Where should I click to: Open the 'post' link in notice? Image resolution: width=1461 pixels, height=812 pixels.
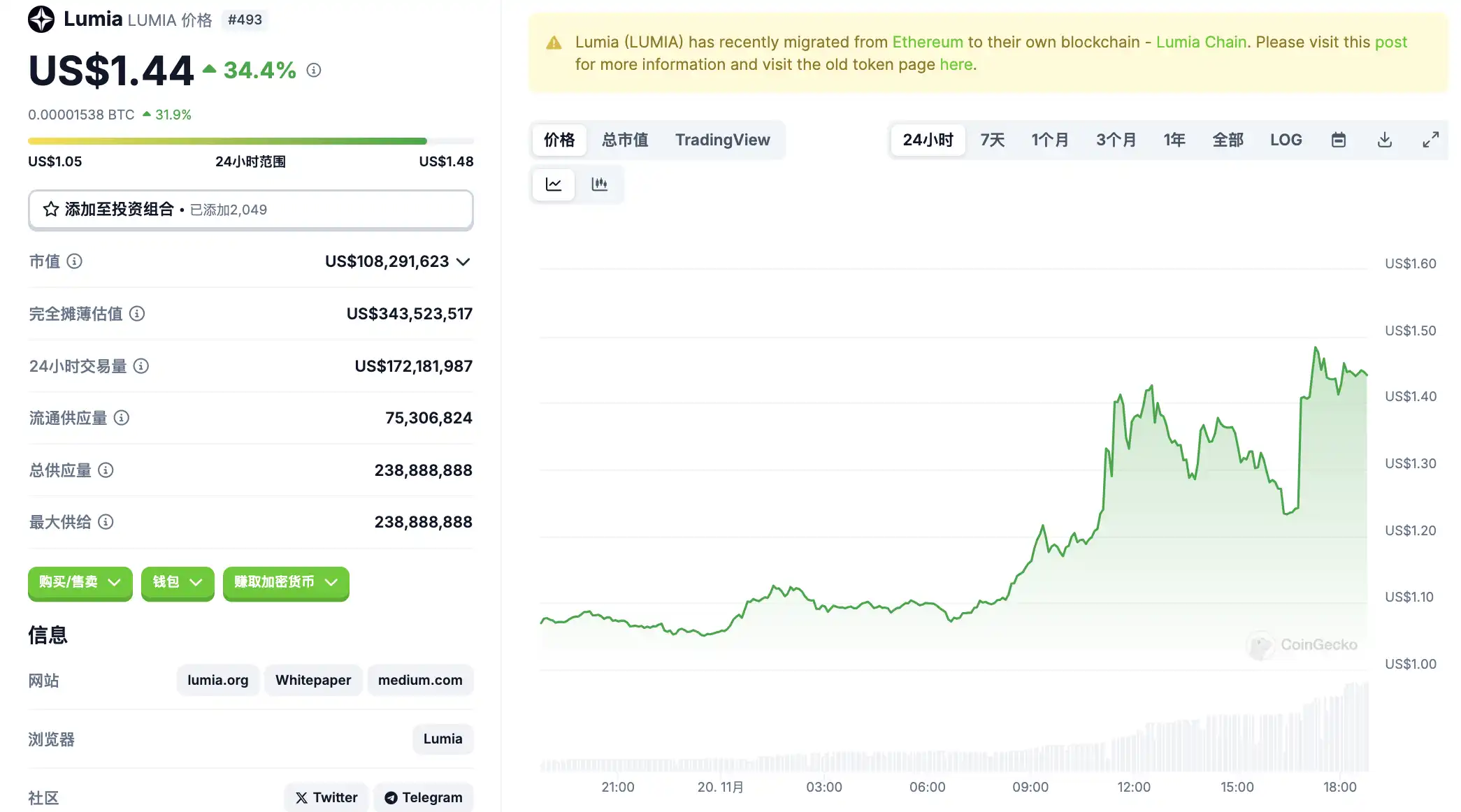(x=1391, y=43)
